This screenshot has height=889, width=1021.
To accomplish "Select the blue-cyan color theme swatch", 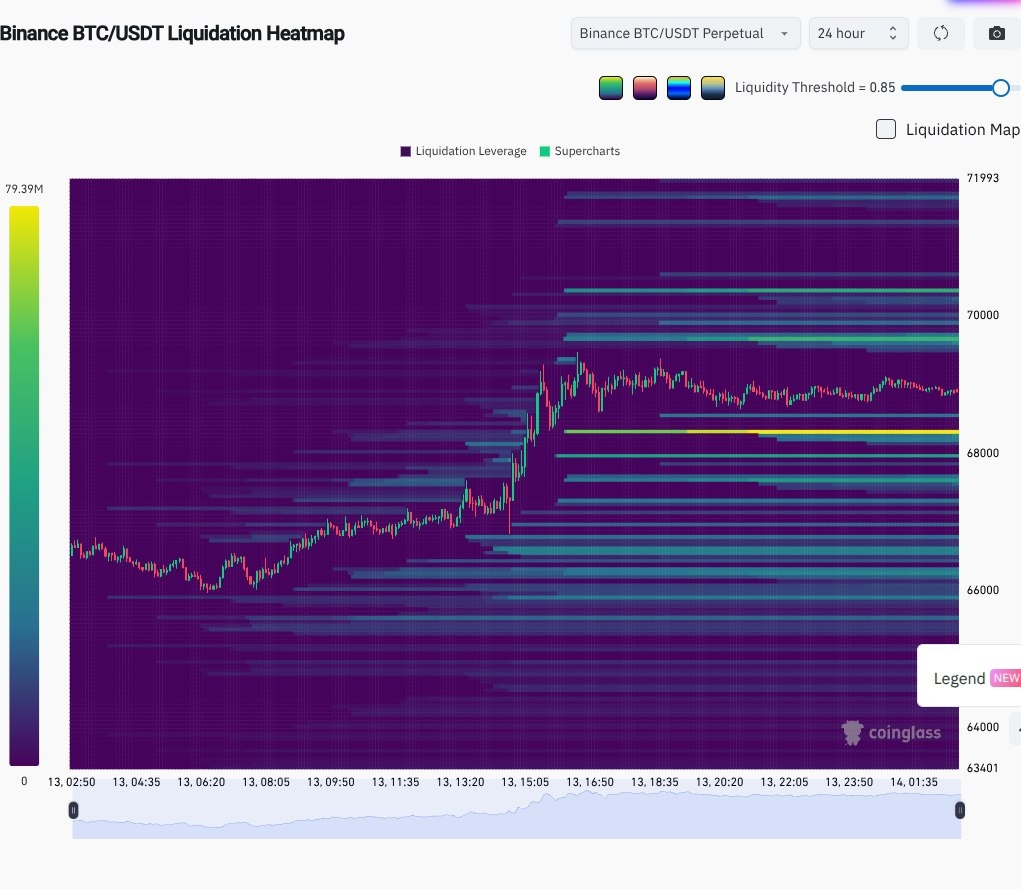I will 679,88.
